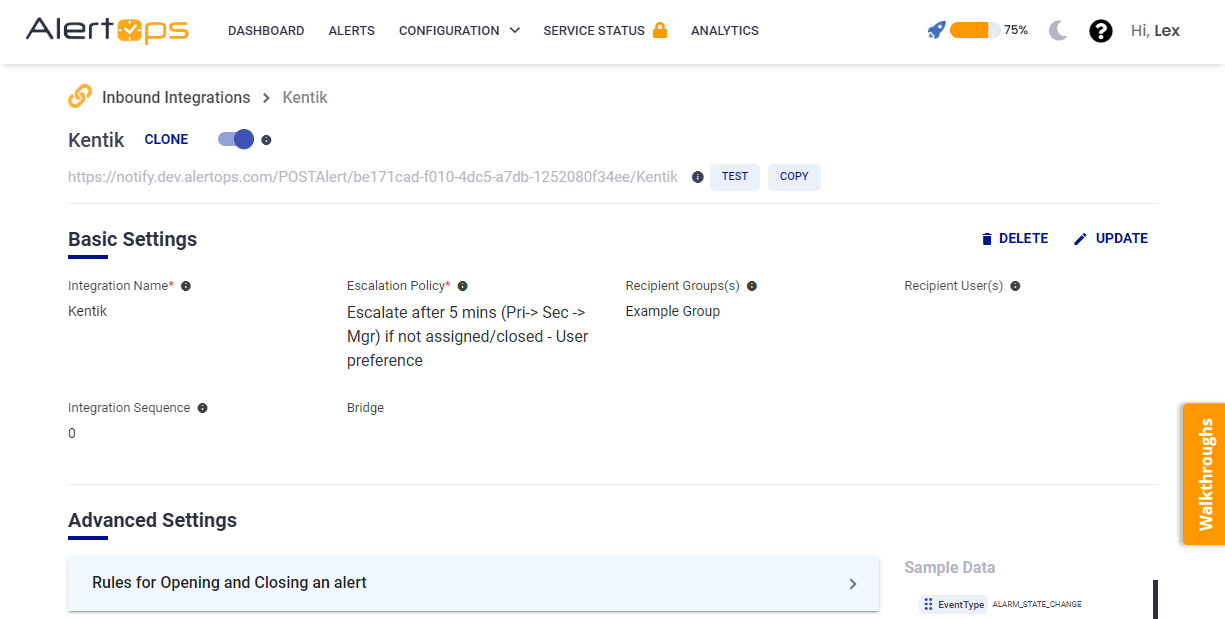The image size is (1225, 619).
Task: Open the Walkthroughs side tab
Action: [1204, 474]
